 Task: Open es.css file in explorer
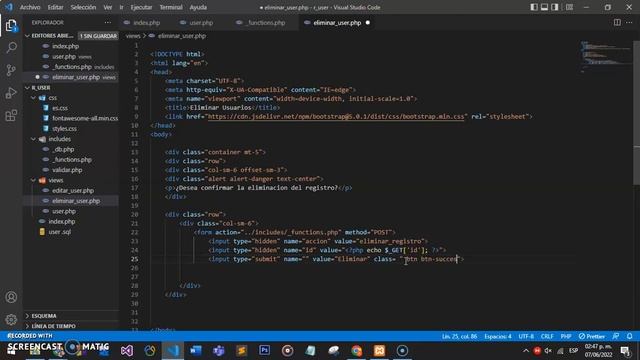[60, 108]
